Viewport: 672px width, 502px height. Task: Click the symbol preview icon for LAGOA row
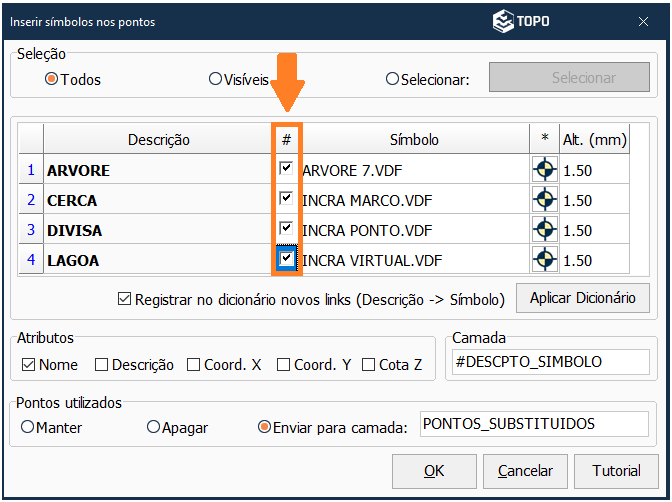[x=544, y=260]
